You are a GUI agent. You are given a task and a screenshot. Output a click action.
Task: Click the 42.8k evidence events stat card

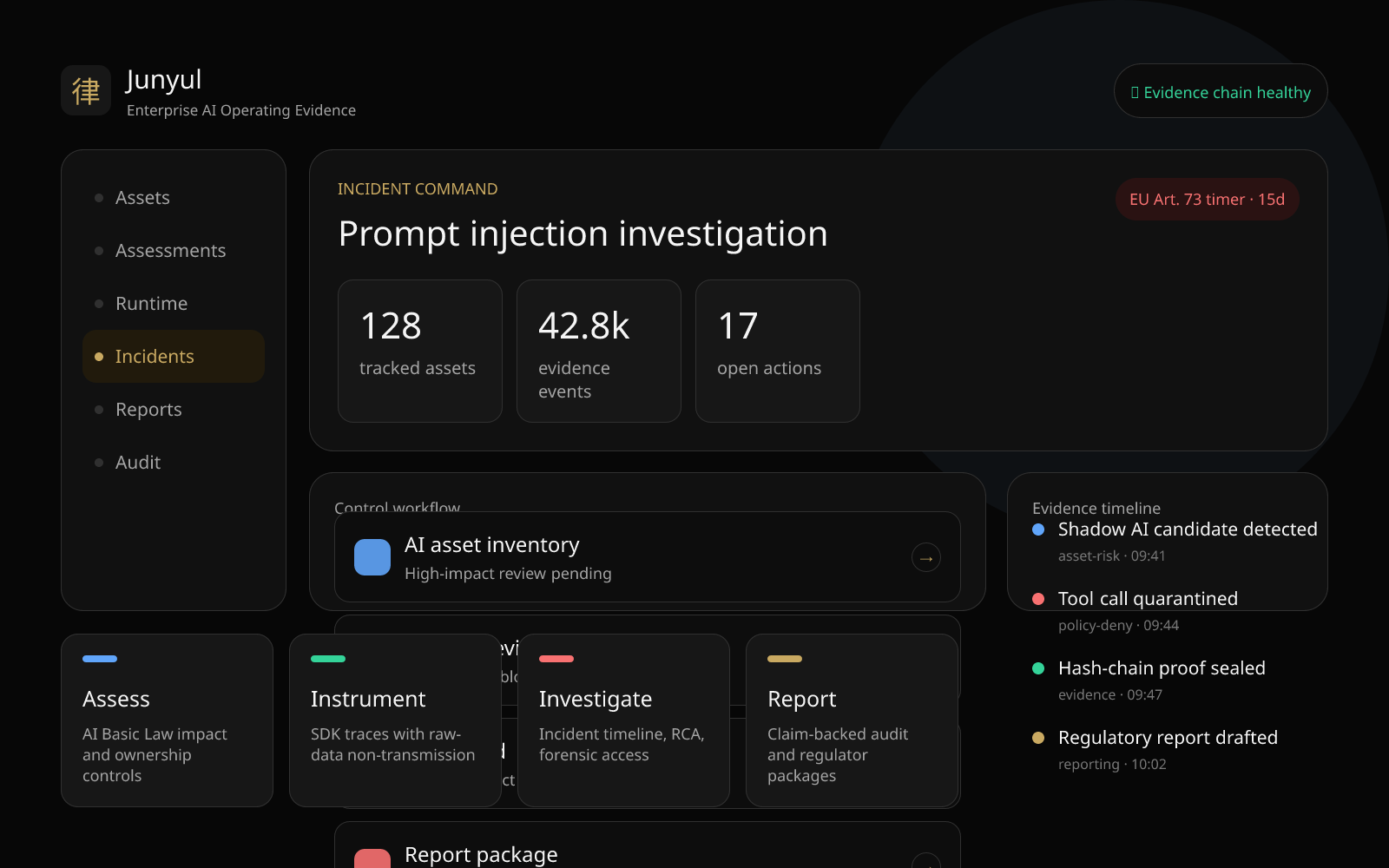pos(599,351)
